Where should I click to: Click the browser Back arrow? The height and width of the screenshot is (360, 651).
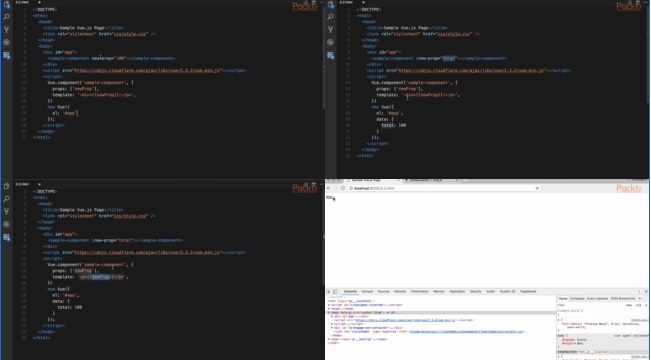[x=328, y=188]
